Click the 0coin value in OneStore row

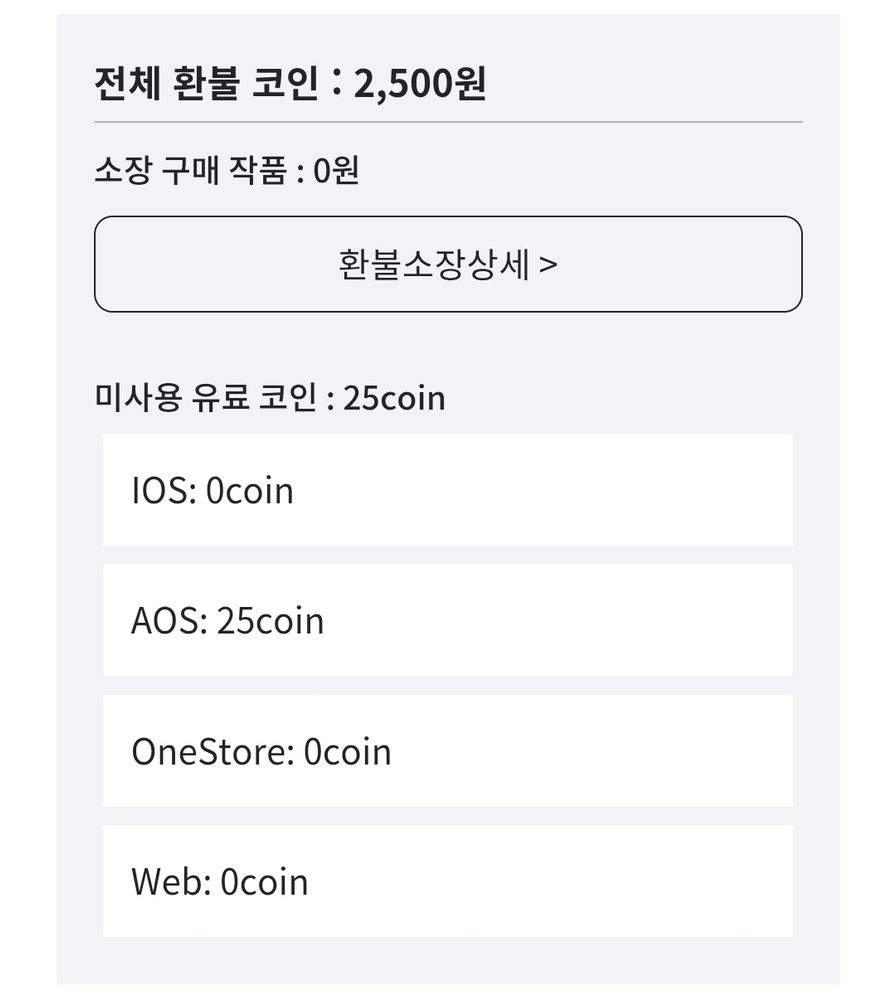(348, 752)
